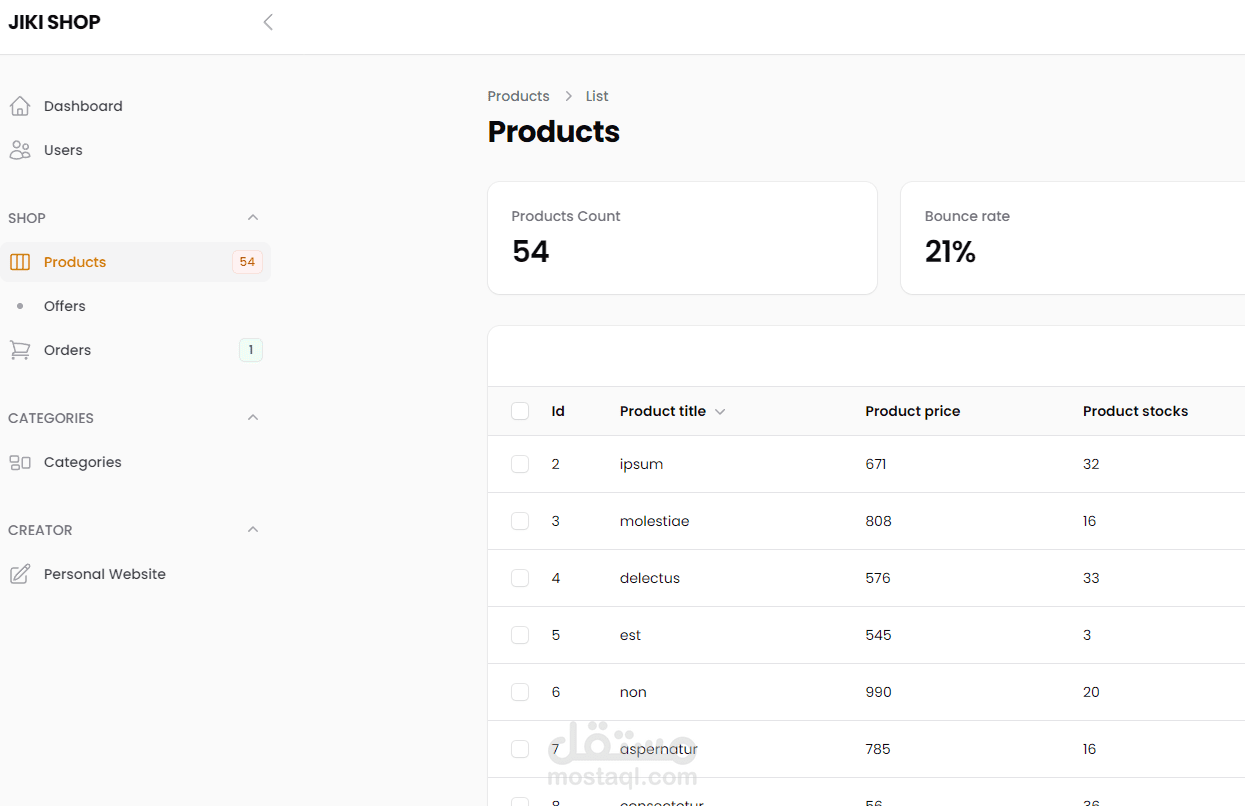This screenshot has height=806, width=1245.
Task: Toggle the select-all checkbox in table header
Action: click(x=520, y=411)
